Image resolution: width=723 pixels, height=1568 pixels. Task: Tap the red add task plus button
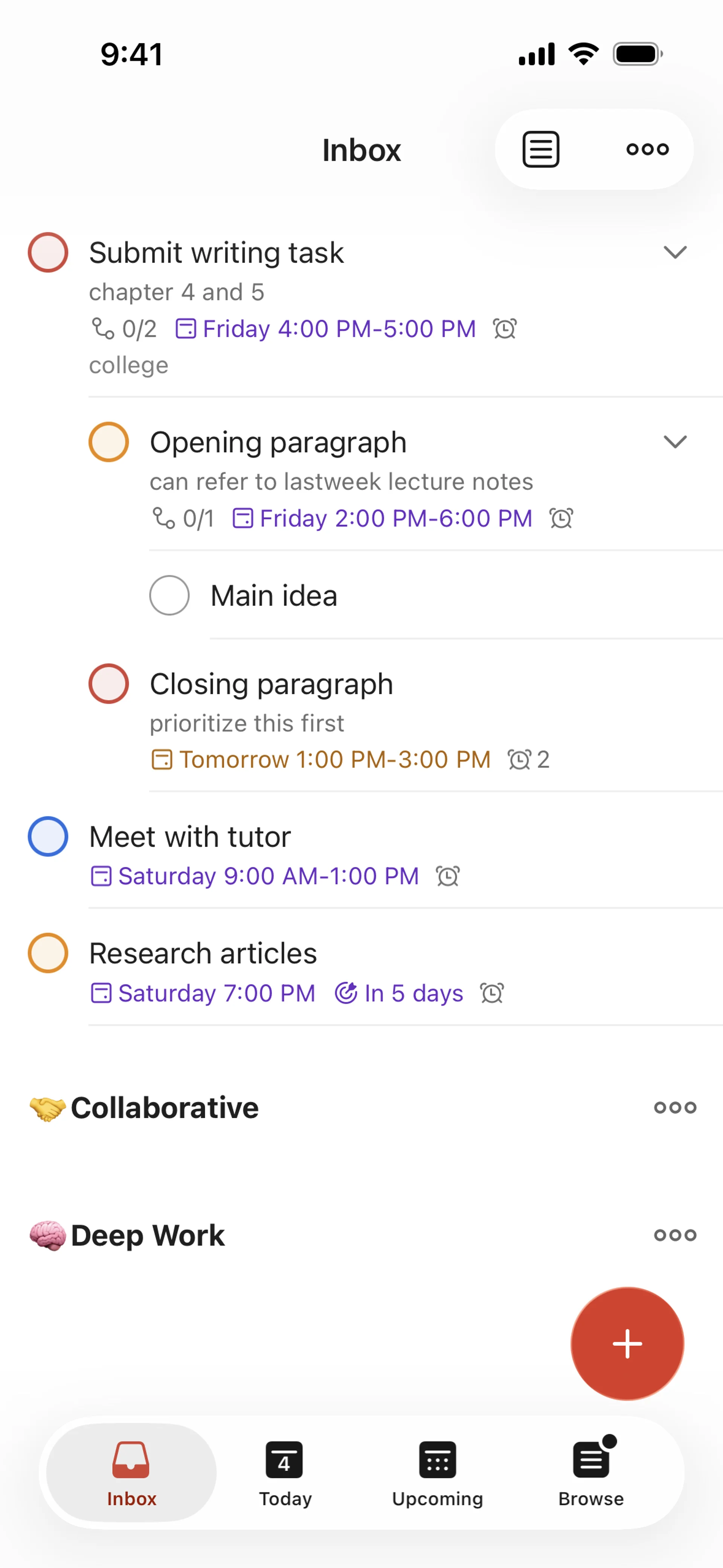[x=627, y=1343]
